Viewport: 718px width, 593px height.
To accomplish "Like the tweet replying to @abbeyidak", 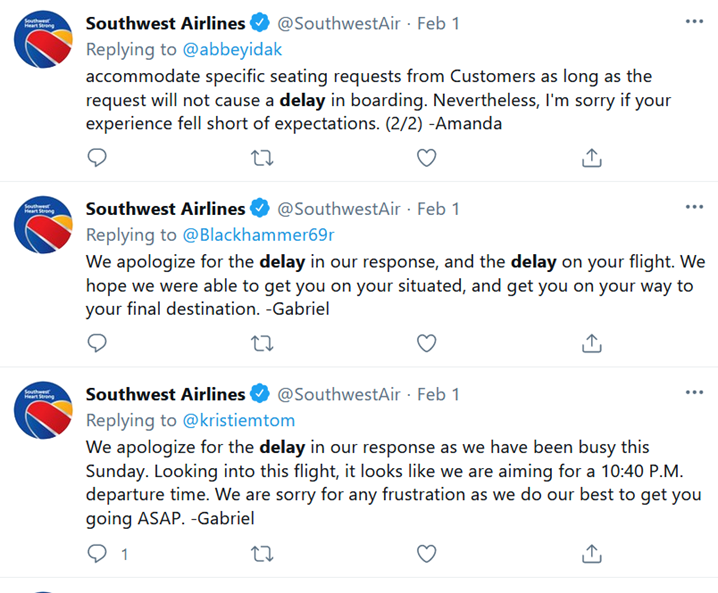I will click(x=426, y=158).
